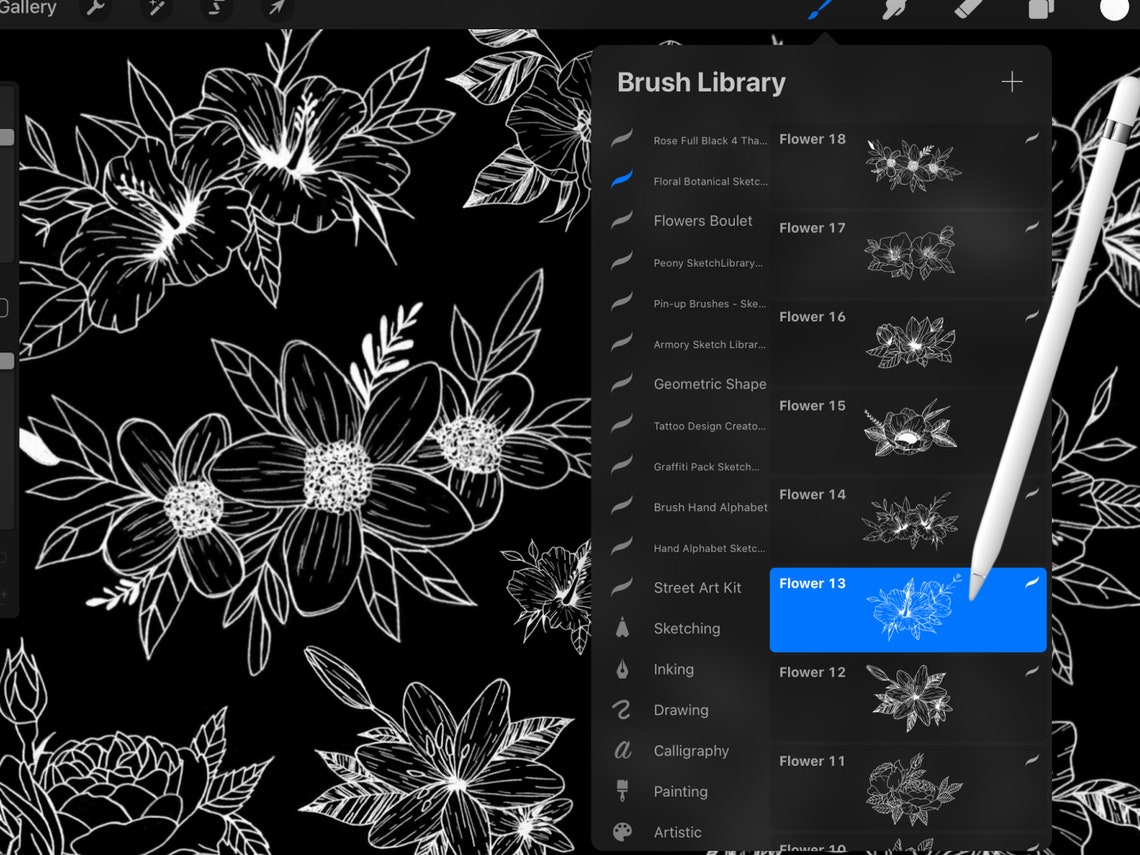Select the Smudge tool
1140x855 pixels.
(x=895, y=9)
